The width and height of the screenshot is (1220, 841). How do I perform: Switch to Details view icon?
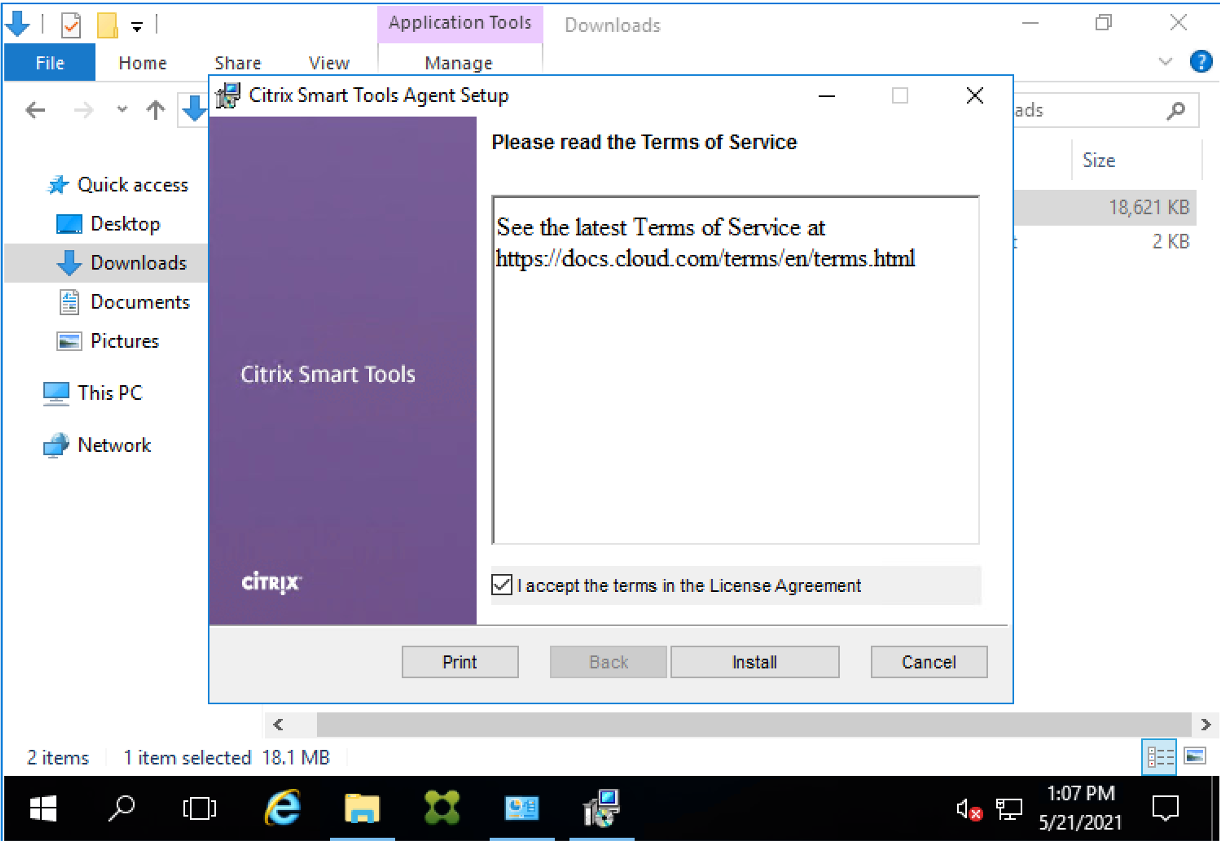point(1160,757)
